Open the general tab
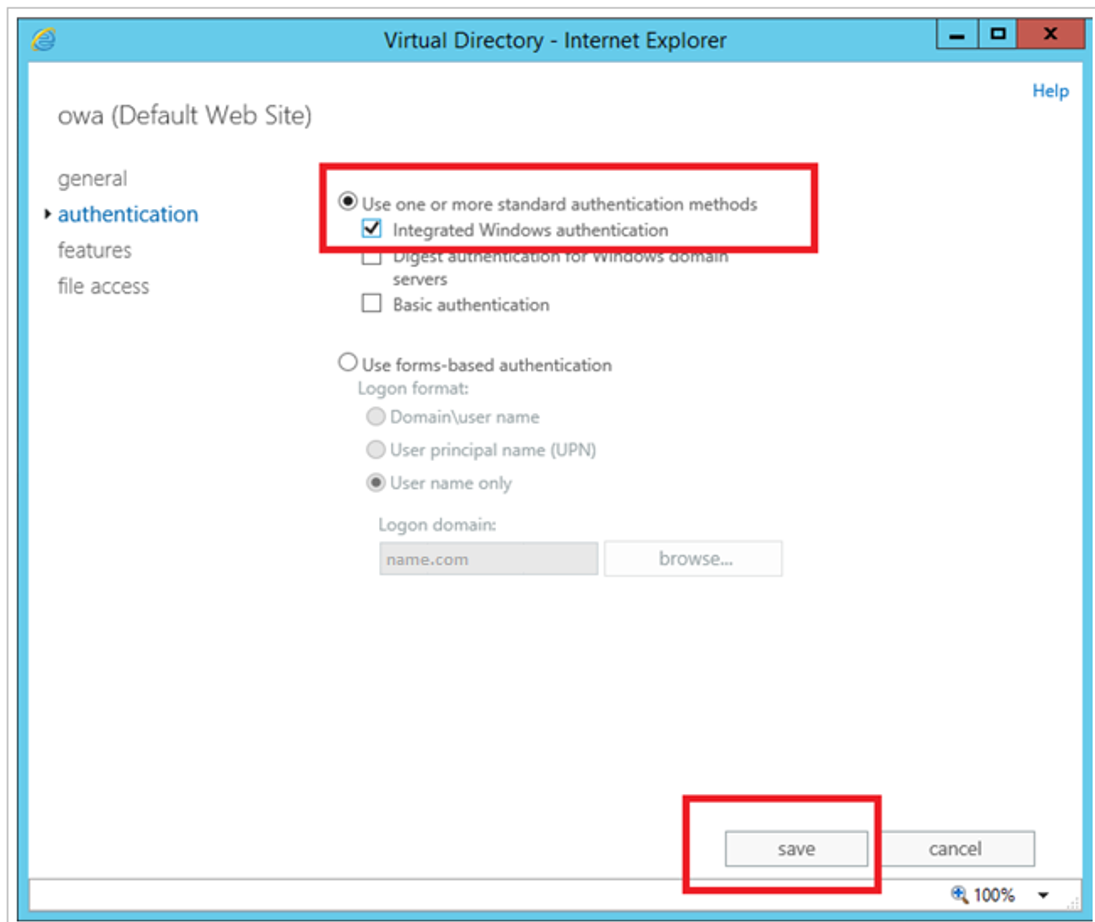This screenshot has height=922, width=1095. (92, 179)
